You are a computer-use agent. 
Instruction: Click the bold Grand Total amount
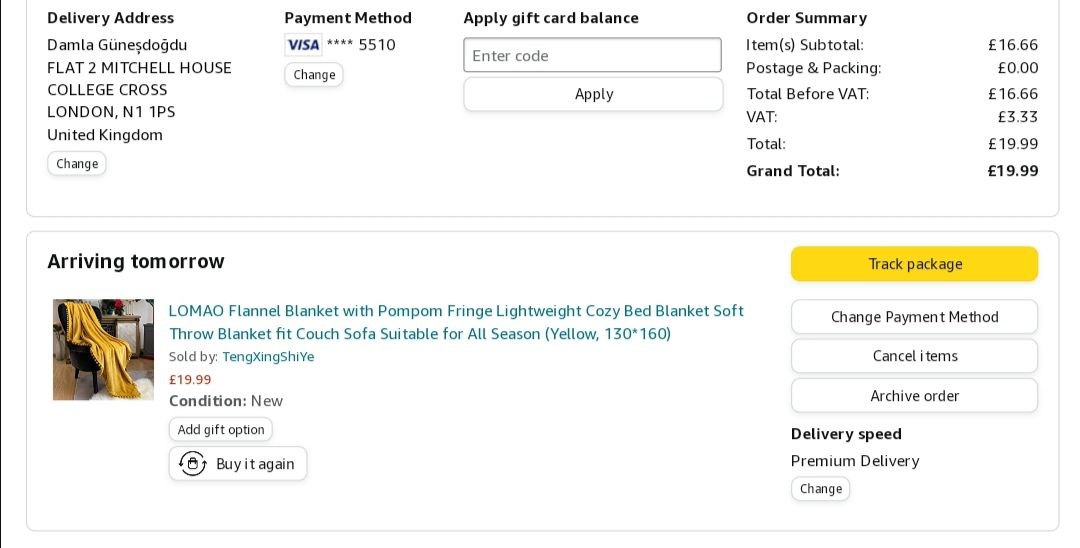[x=1012, y=171]
